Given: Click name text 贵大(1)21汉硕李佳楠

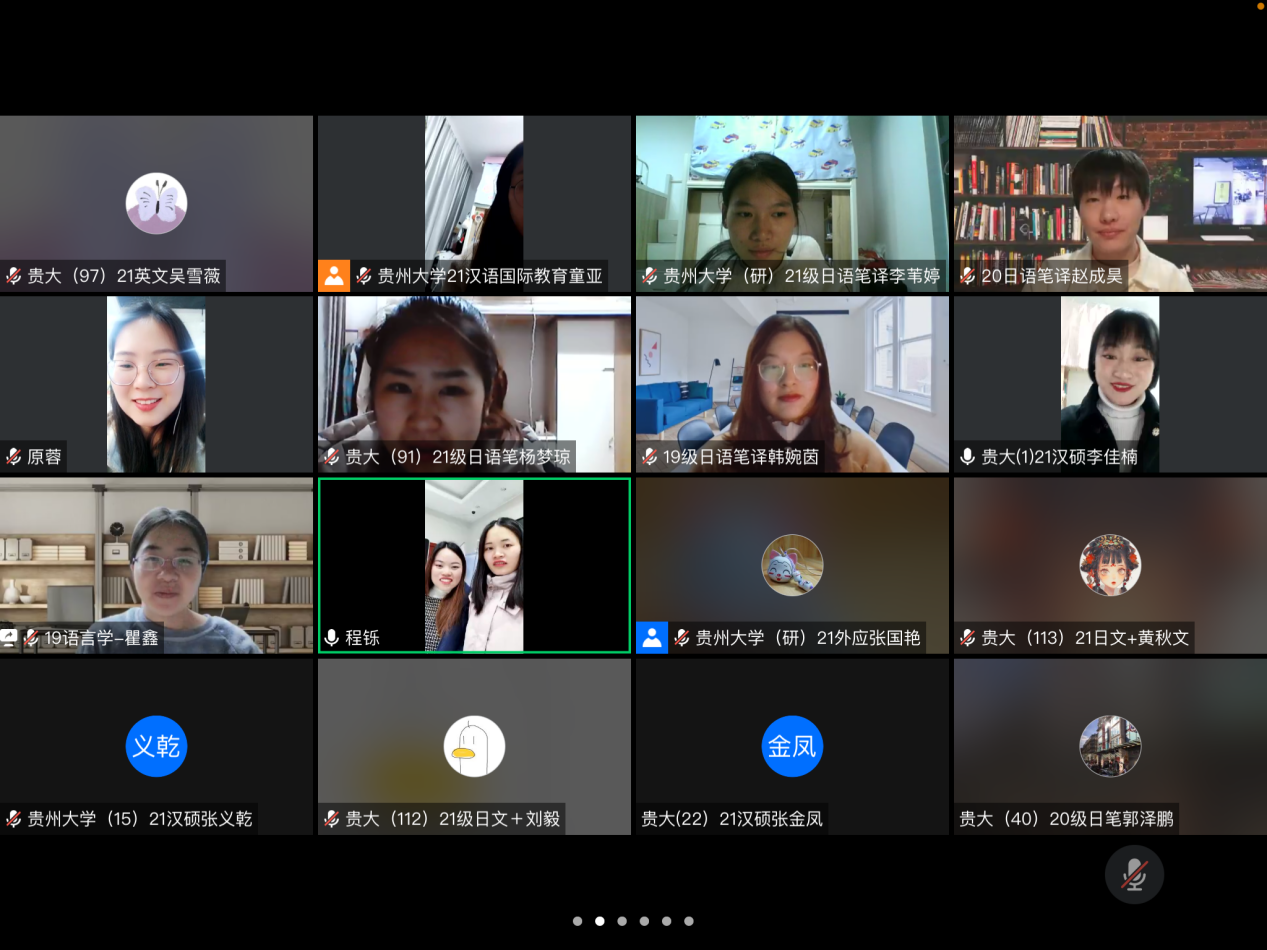Looking at the screenshot, I should [1059, 457].
